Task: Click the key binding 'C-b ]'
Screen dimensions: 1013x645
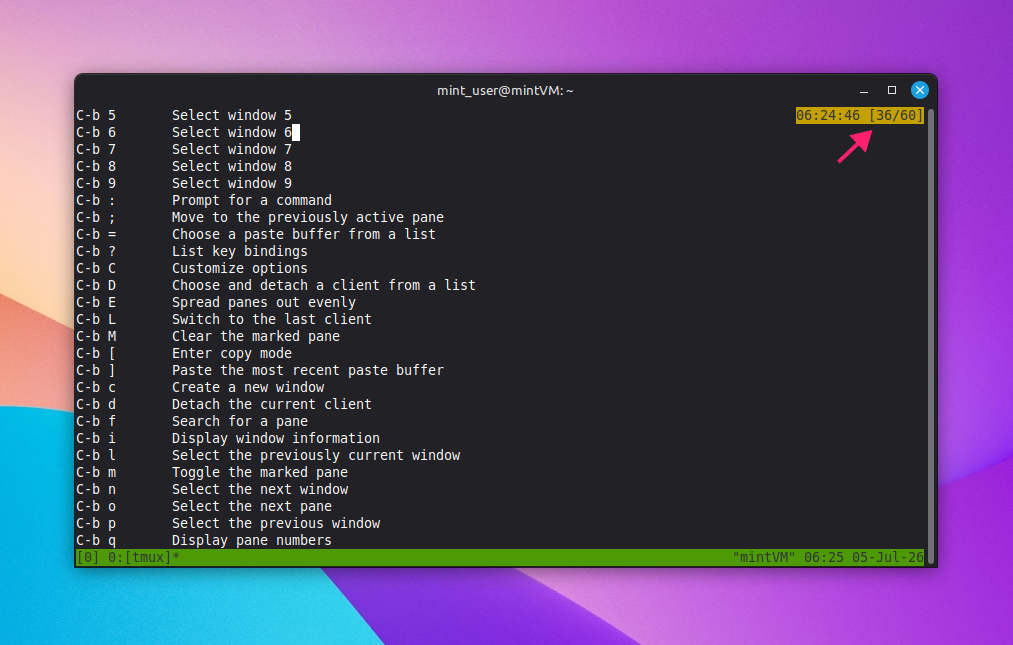Action: 96,370
